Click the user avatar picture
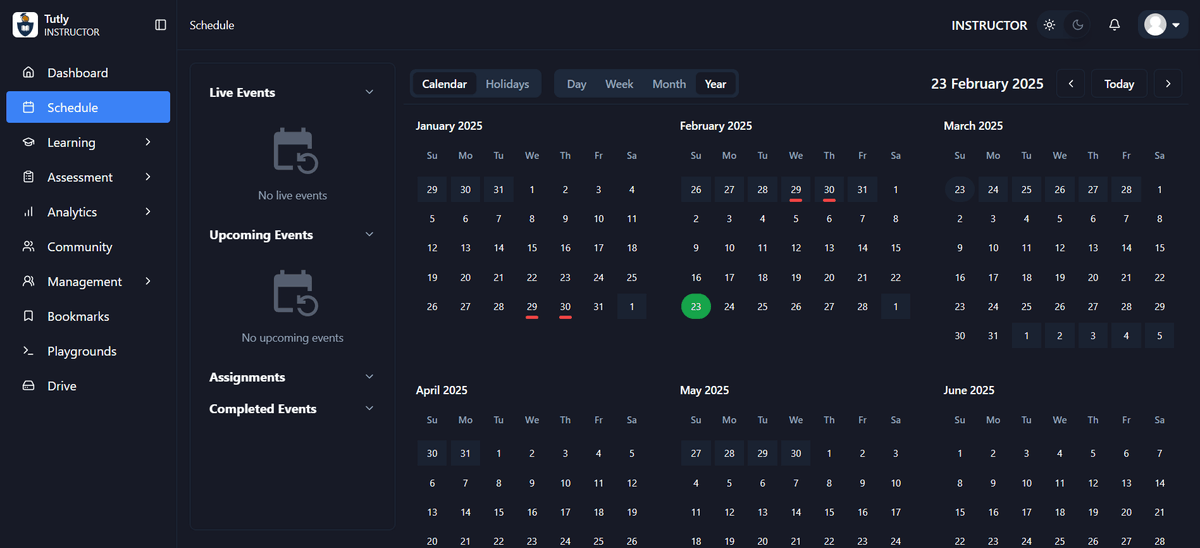 tap(1155, 25)
